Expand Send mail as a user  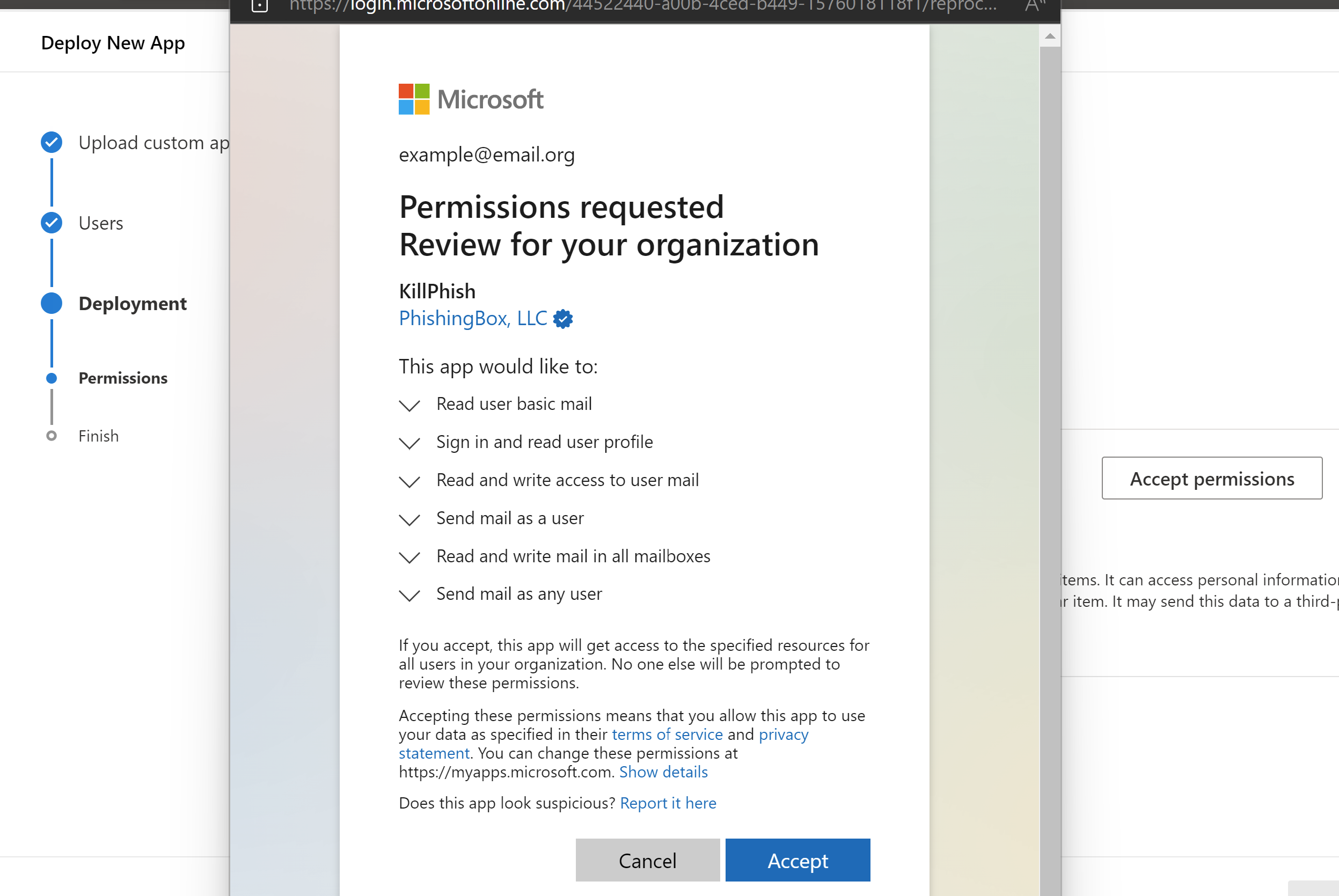tap(409, 519)
